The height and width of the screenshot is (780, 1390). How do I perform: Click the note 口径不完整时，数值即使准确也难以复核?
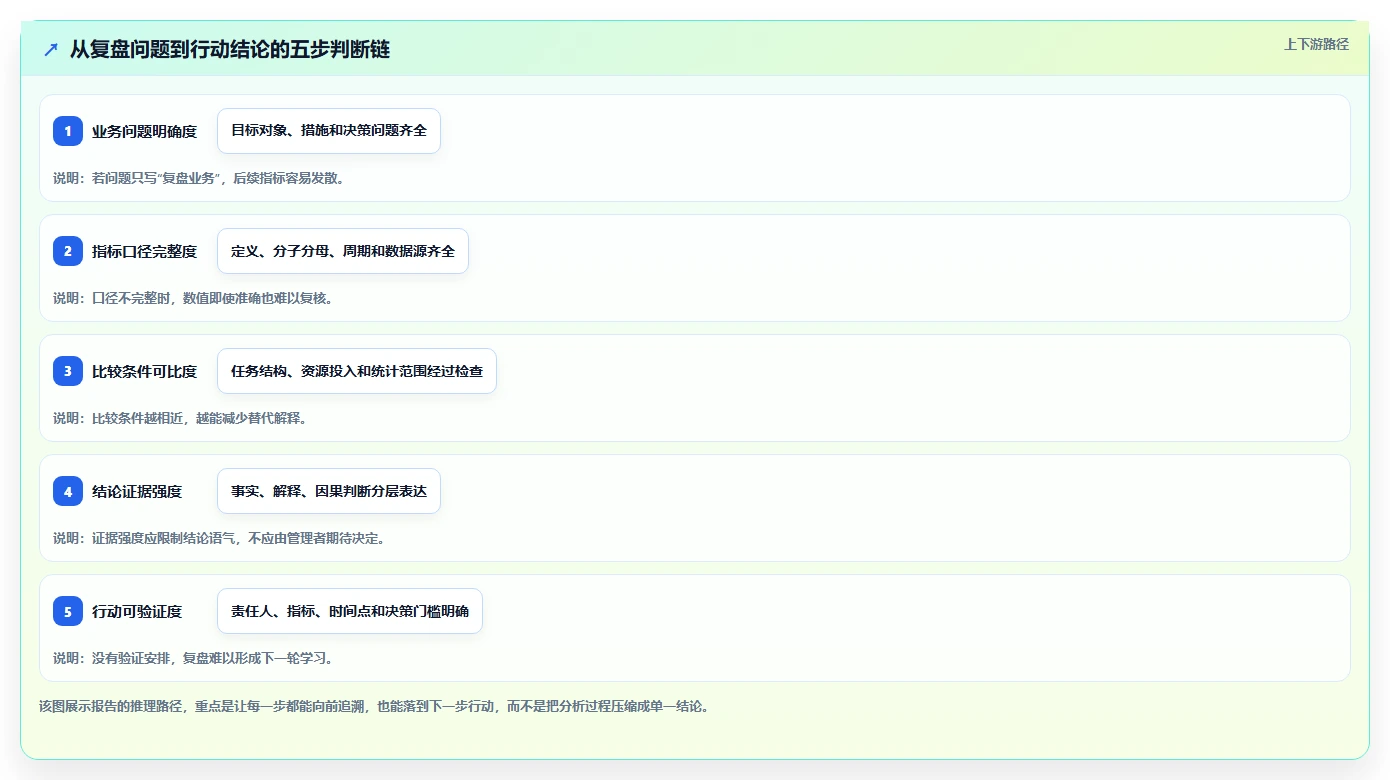(193, 298)
